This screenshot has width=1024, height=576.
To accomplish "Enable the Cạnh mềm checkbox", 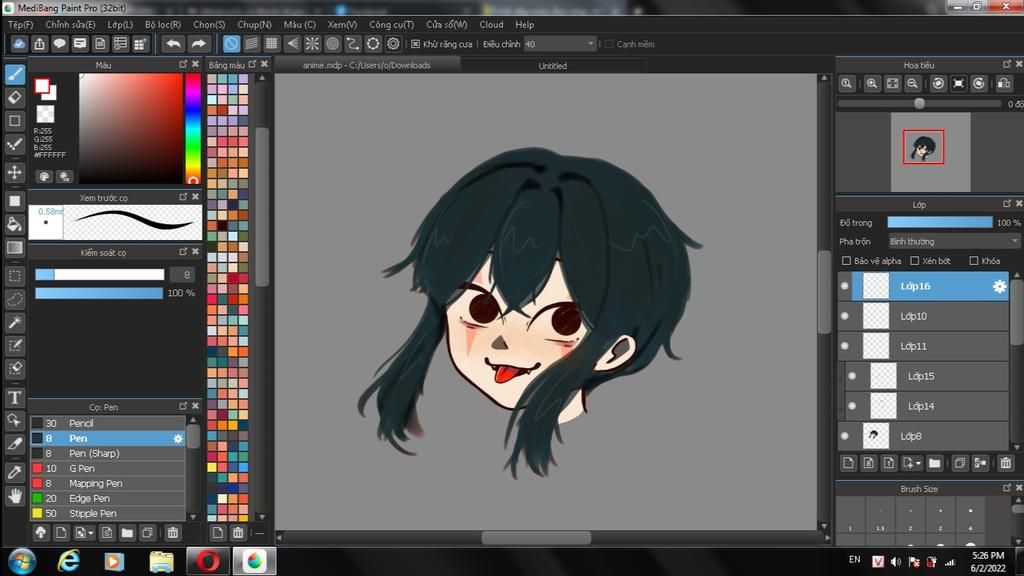I will pyautogui.click(x=609, y=44).
